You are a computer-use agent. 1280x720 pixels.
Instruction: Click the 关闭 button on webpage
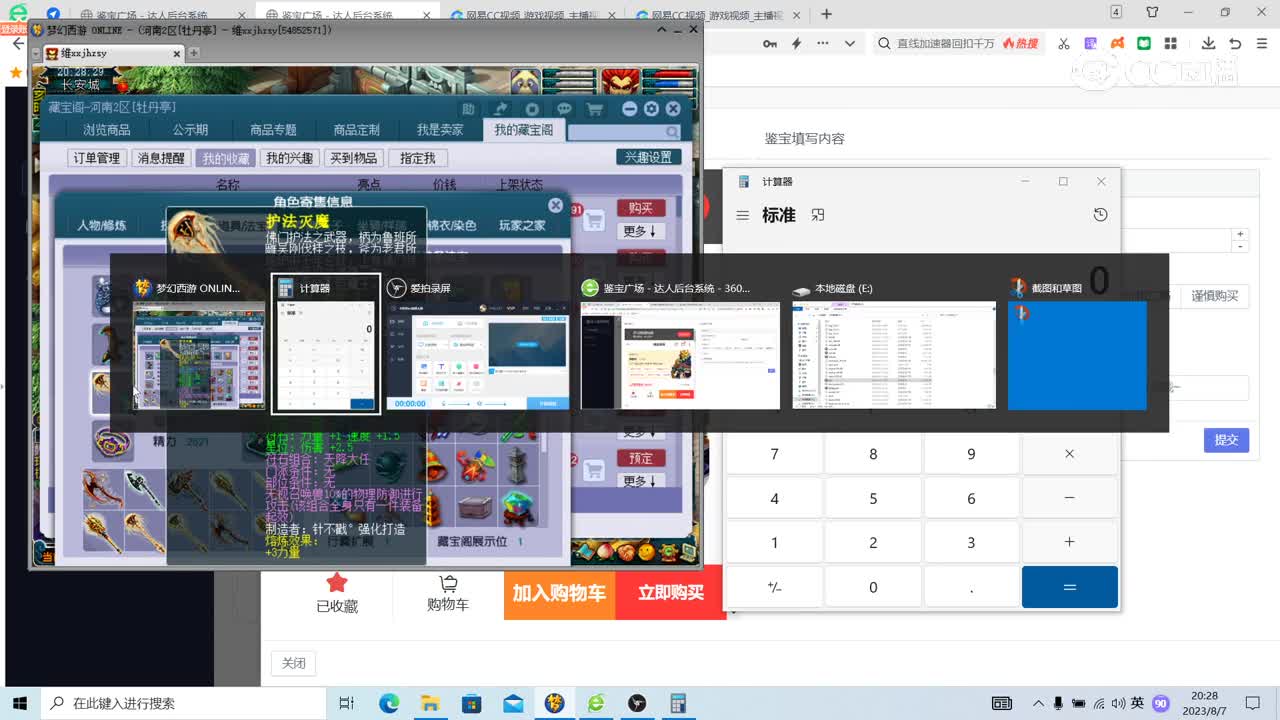click(x=294, y=663)
